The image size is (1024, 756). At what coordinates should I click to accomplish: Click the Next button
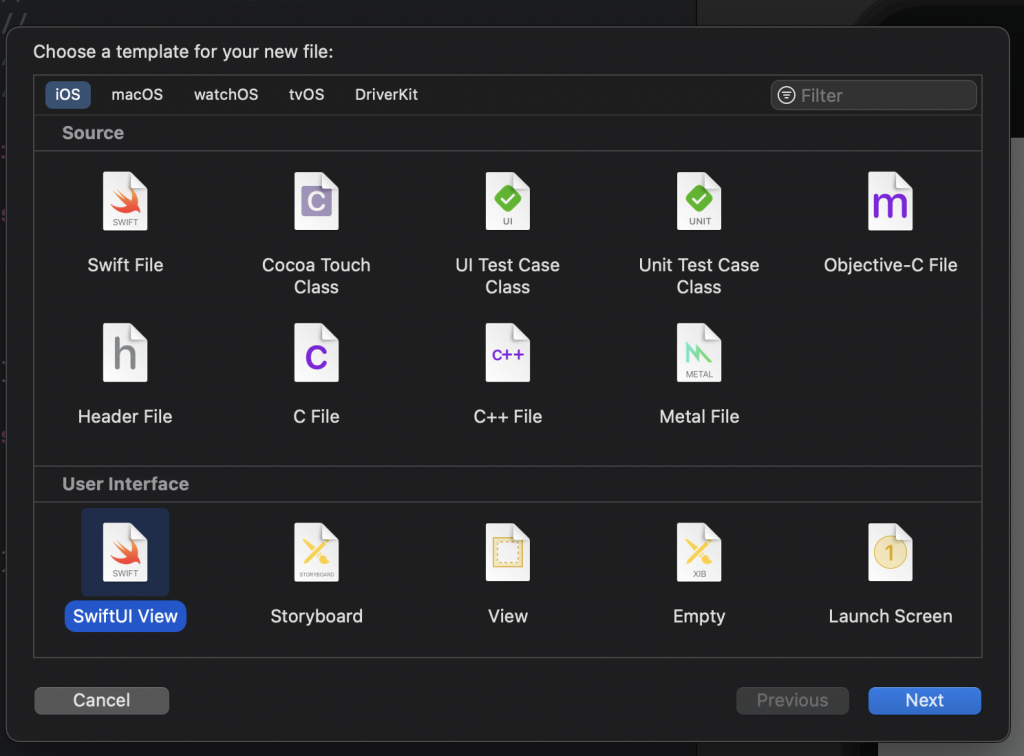(x=924, y=701)
